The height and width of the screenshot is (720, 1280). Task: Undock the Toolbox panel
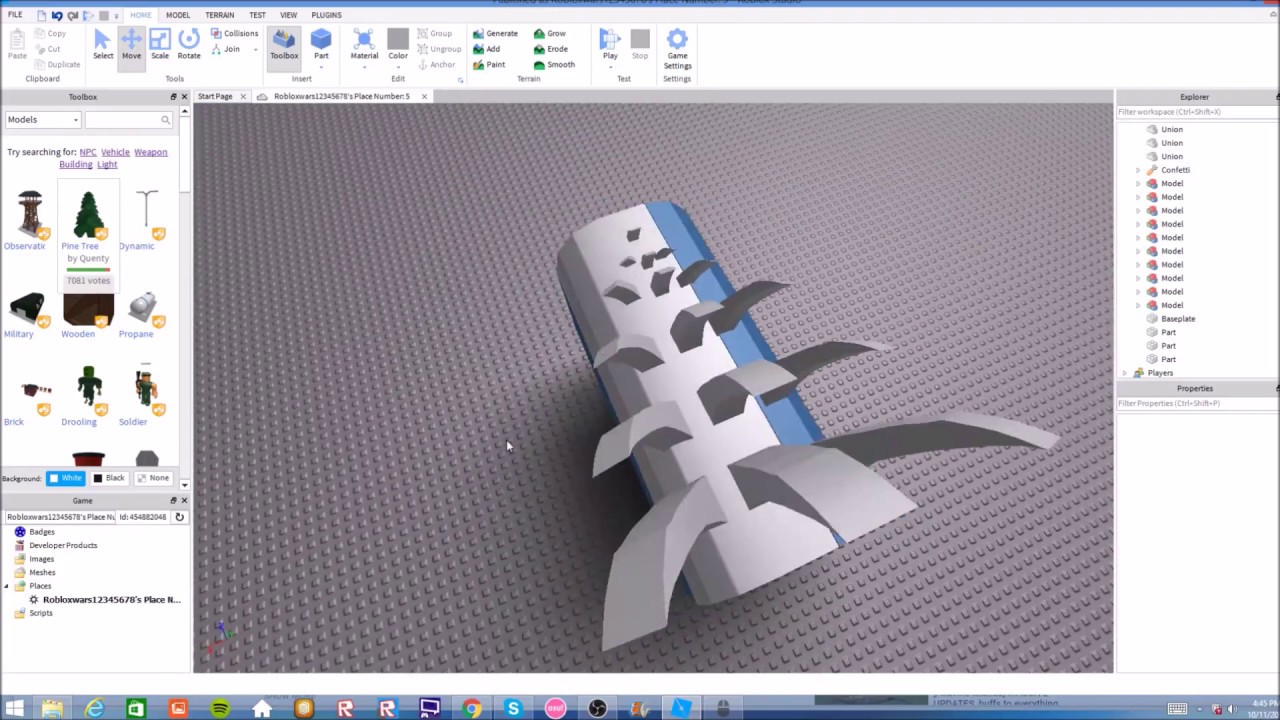[173, 97]
